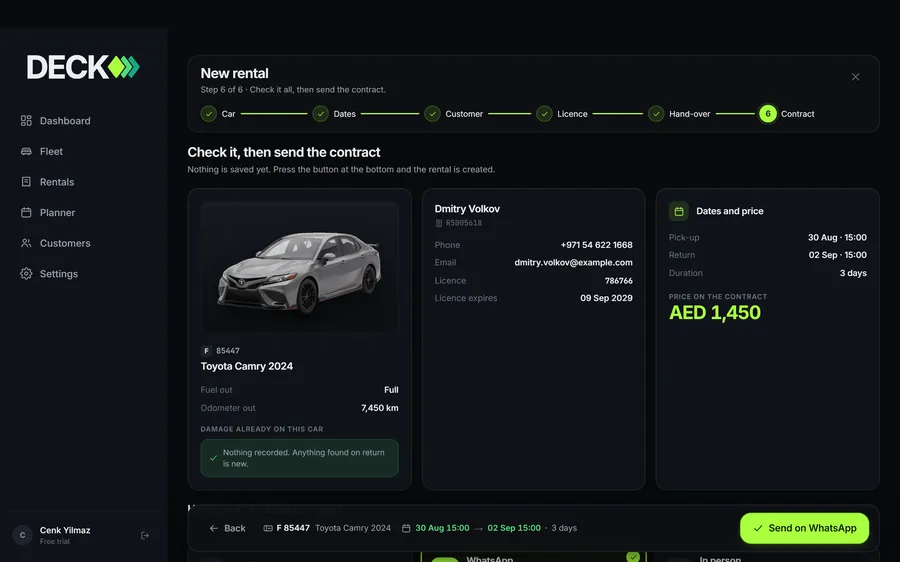Jump to the Car step
Image resolution: width=900 pixels, height=562 pixels.
(x=218, y=114)
